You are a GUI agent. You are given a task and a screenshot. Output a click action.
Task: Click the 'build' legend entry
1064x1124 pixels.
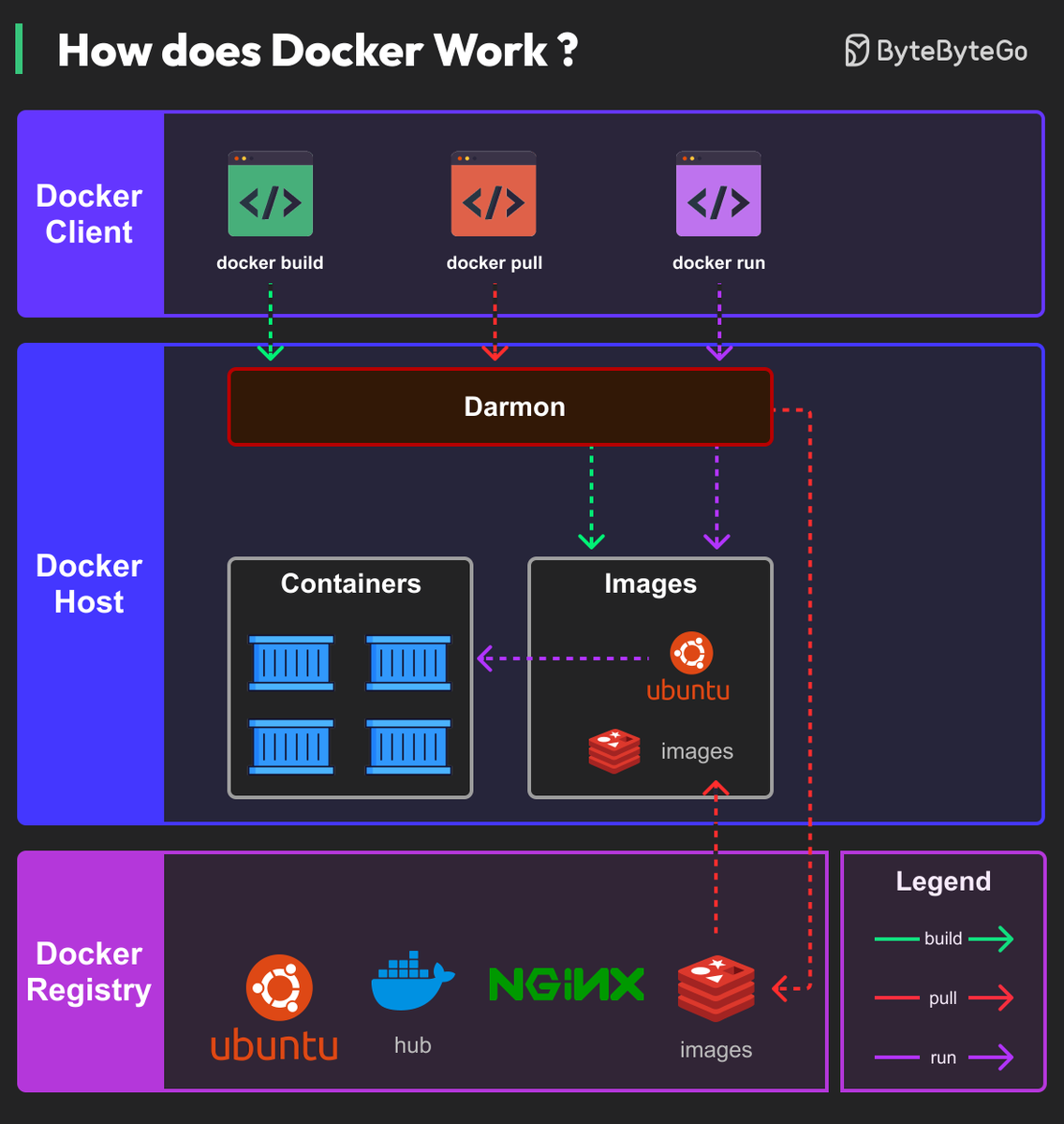[944, 939]
